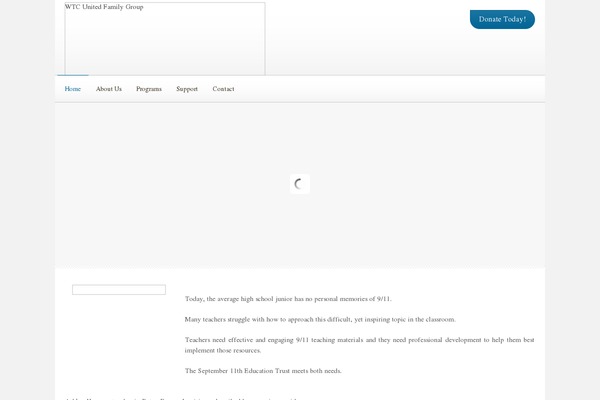Click the loading spinner in the slideshow
The height and width of the screenshot is (400, 600).
300,184
